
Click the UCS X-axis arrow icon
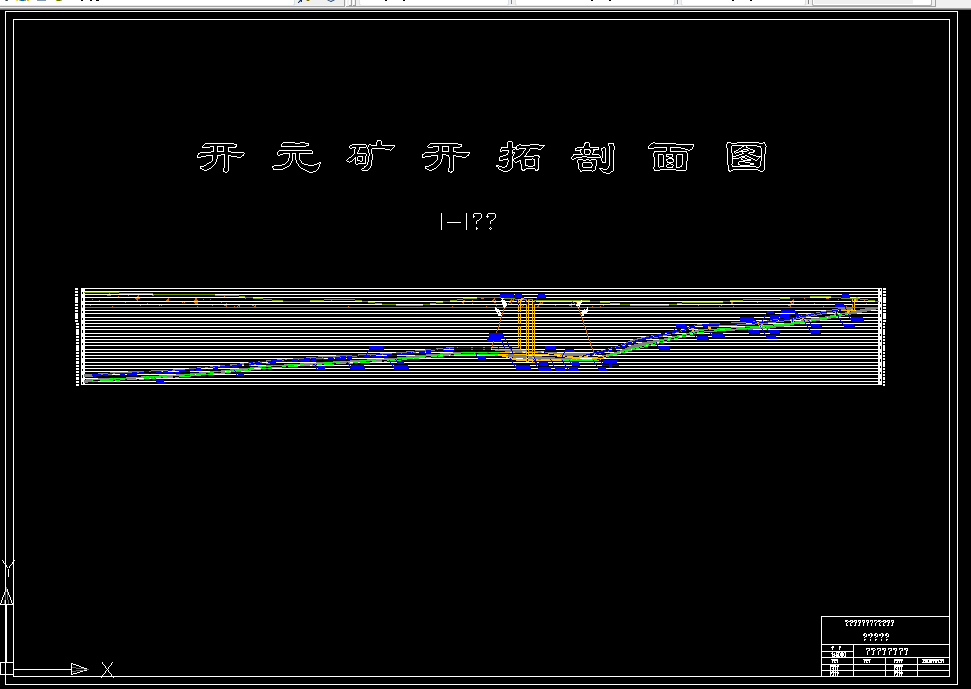click(x=79, y=669)
